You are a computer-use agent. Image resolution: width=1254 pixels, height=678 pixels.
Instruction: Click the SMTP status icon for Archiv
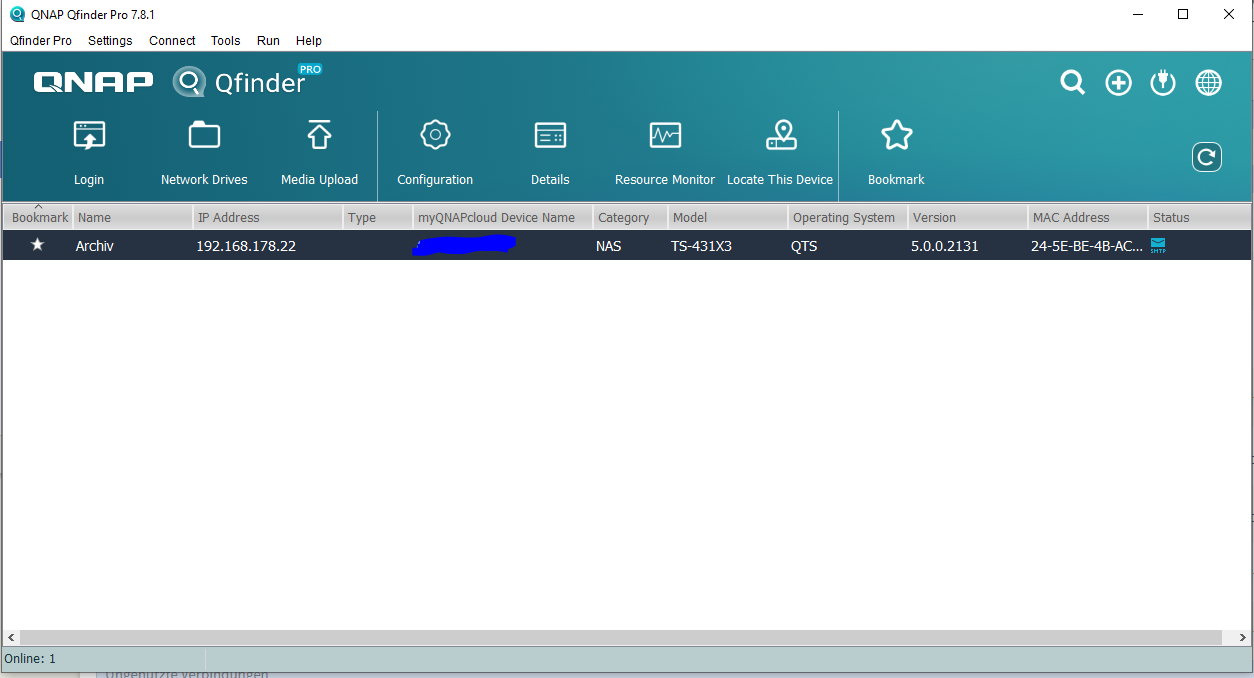click(x=1158, y=245)
